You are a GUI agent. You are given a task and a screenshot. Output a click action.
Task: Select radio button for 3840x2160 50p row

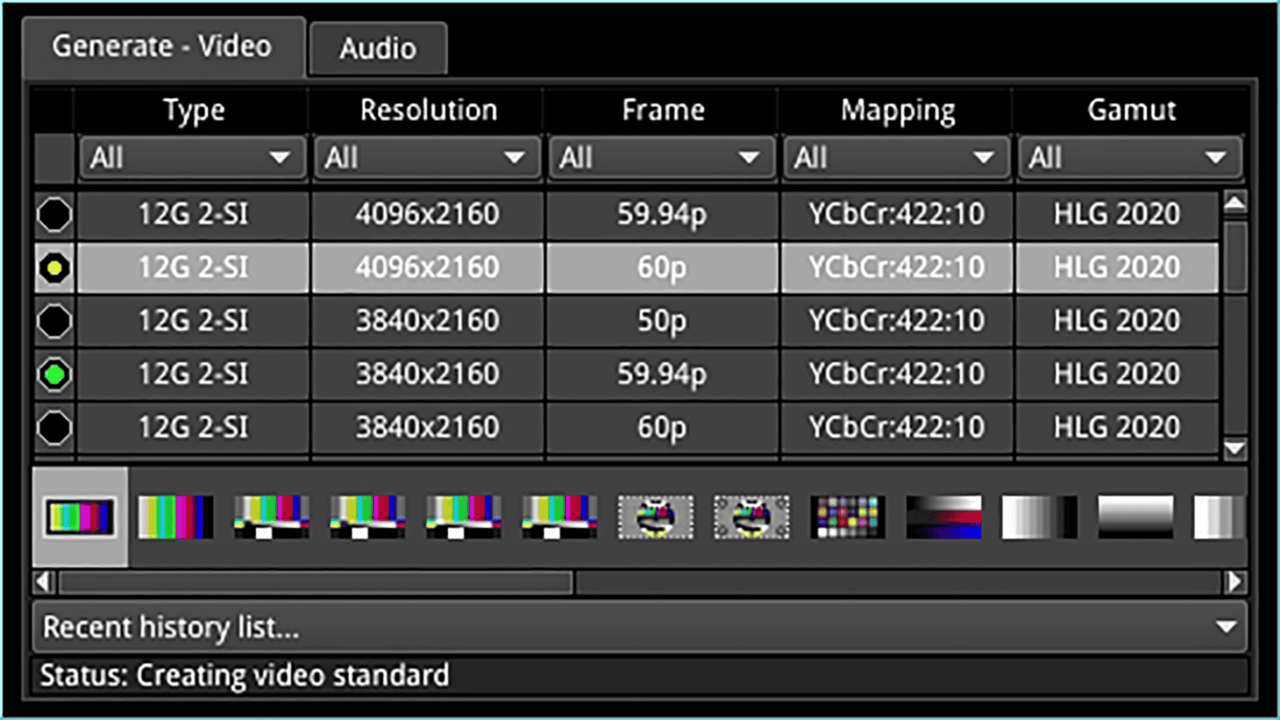click(54, 321)
